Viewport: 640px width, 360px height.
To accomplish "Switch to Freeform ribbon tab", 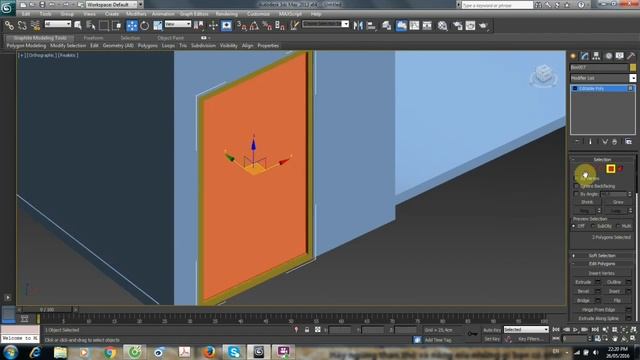I will (93, 38).
